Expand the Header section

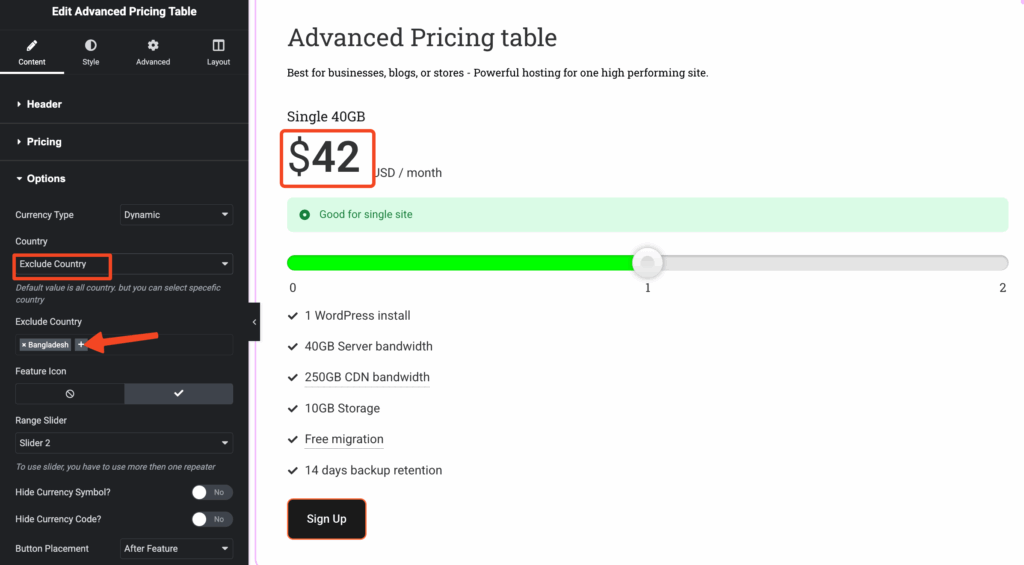point(44,104)
